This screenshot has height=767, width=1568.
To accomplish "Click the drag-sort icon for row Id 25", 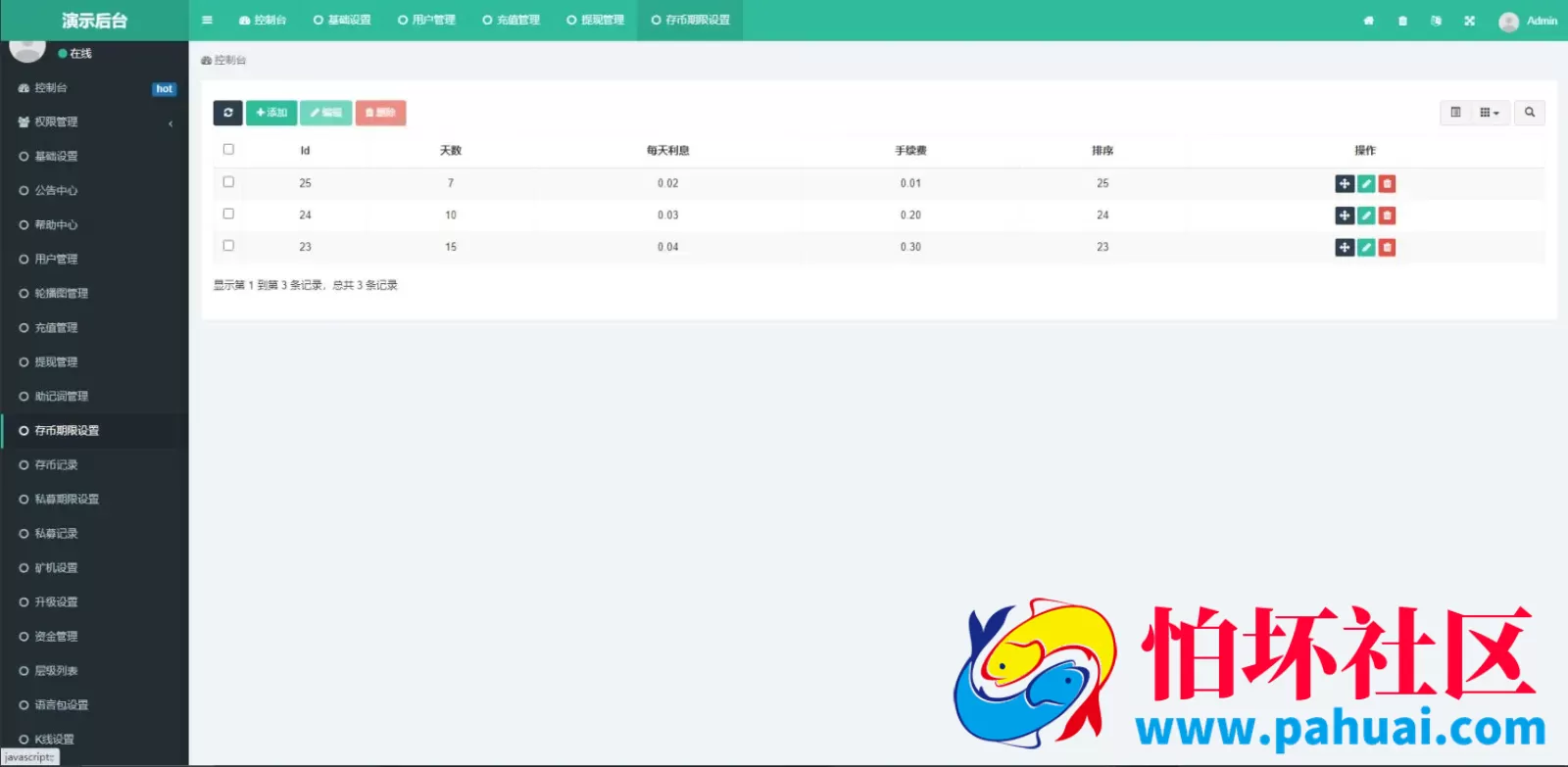I will pos(1345,183).
